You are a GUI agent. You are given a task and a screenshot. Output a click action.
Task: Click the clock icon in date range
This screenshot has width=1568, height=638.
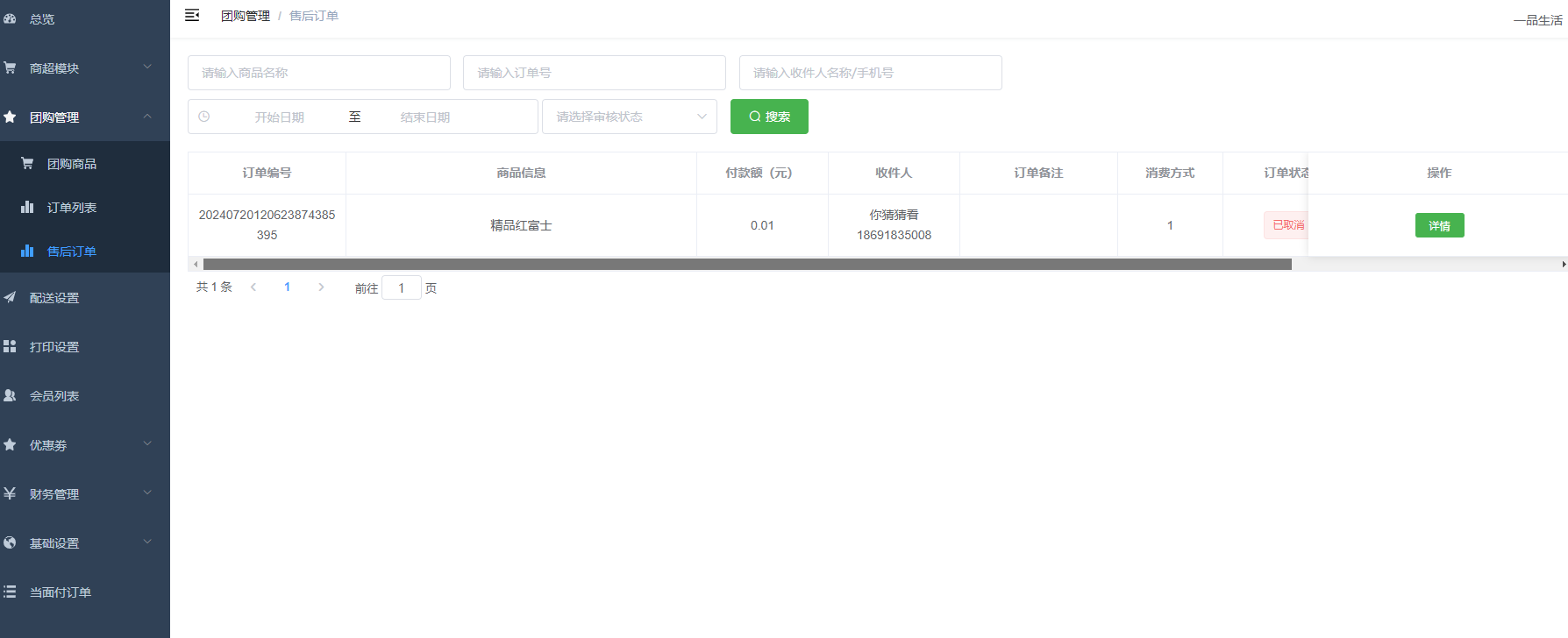click(204, 117)
